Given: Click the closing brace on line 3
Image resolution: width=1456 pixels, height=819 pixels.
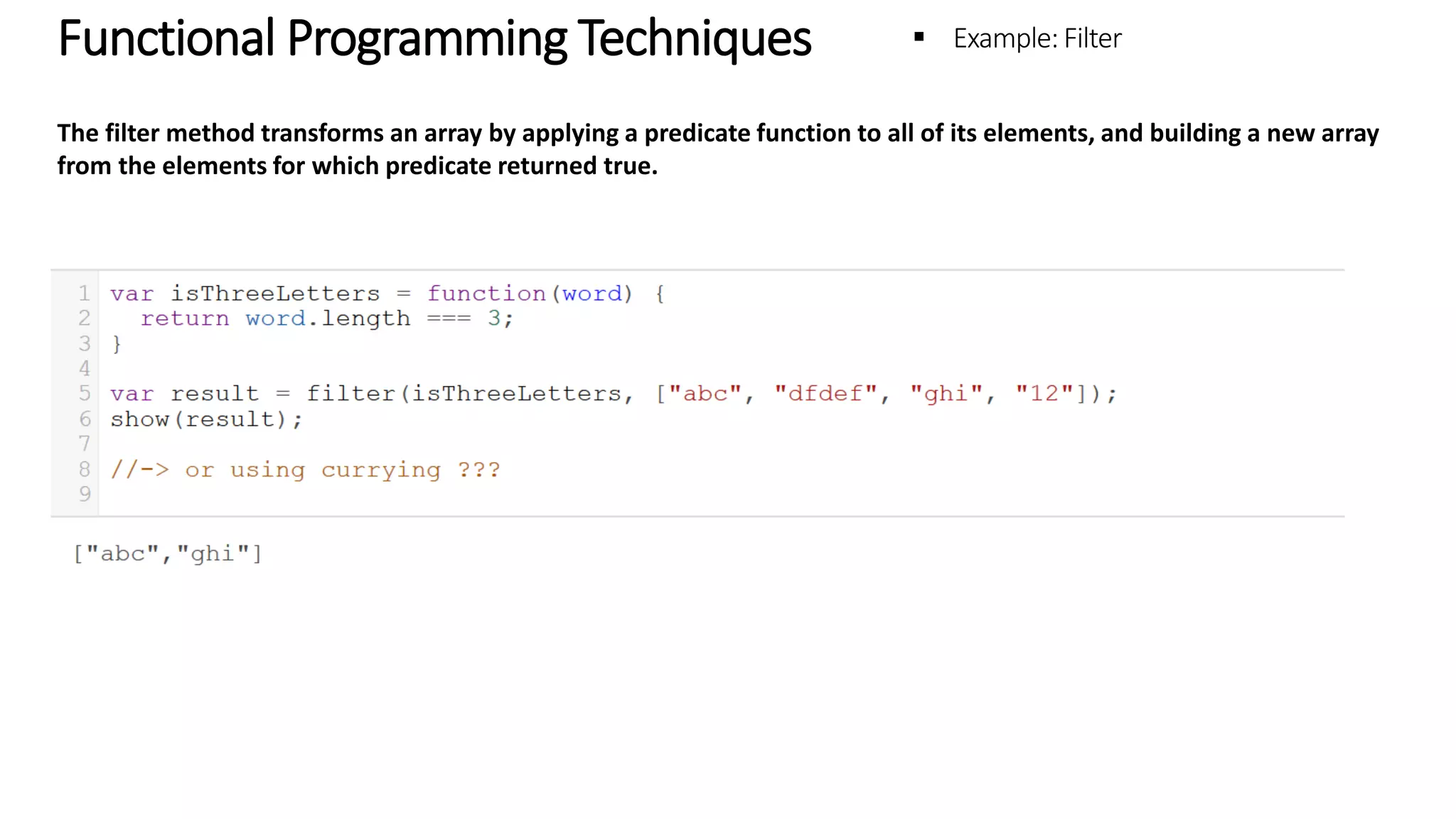Looking at the screenshot, I should point(117,344).
